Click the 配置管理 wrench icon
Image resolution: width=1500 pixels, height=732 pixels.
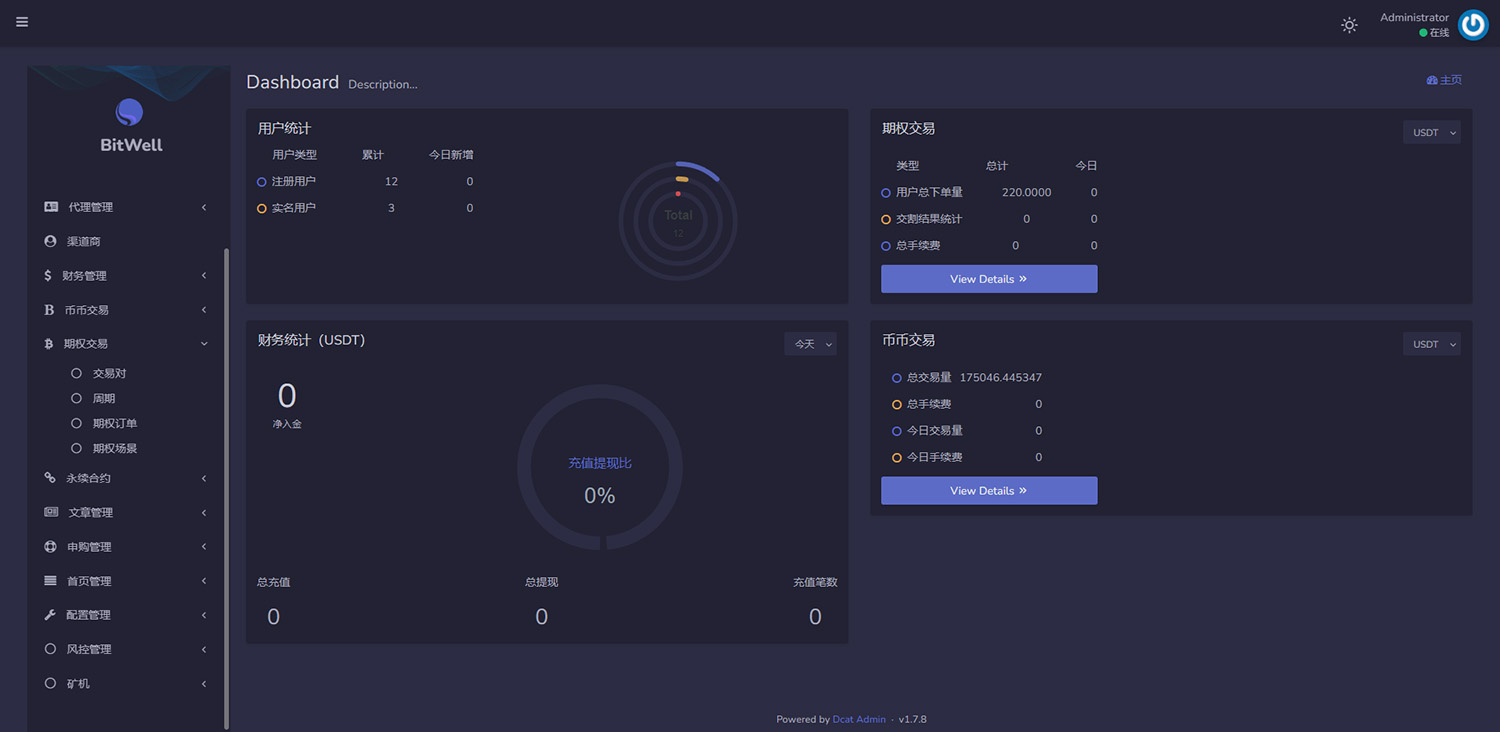(x=50, y=615)
